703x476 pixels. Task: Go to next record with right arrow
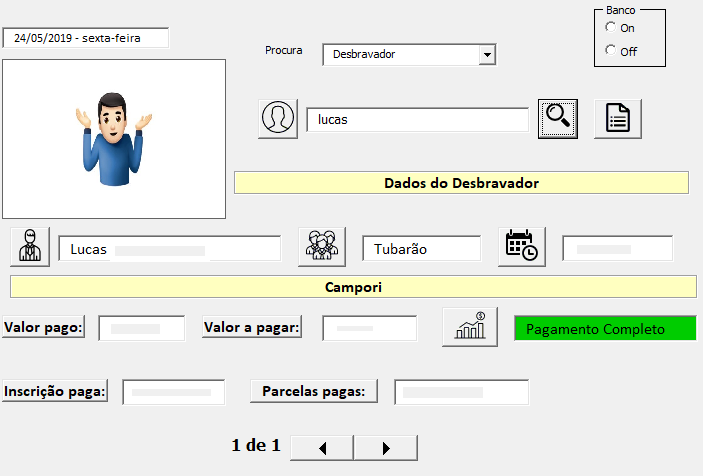point(386,448)
